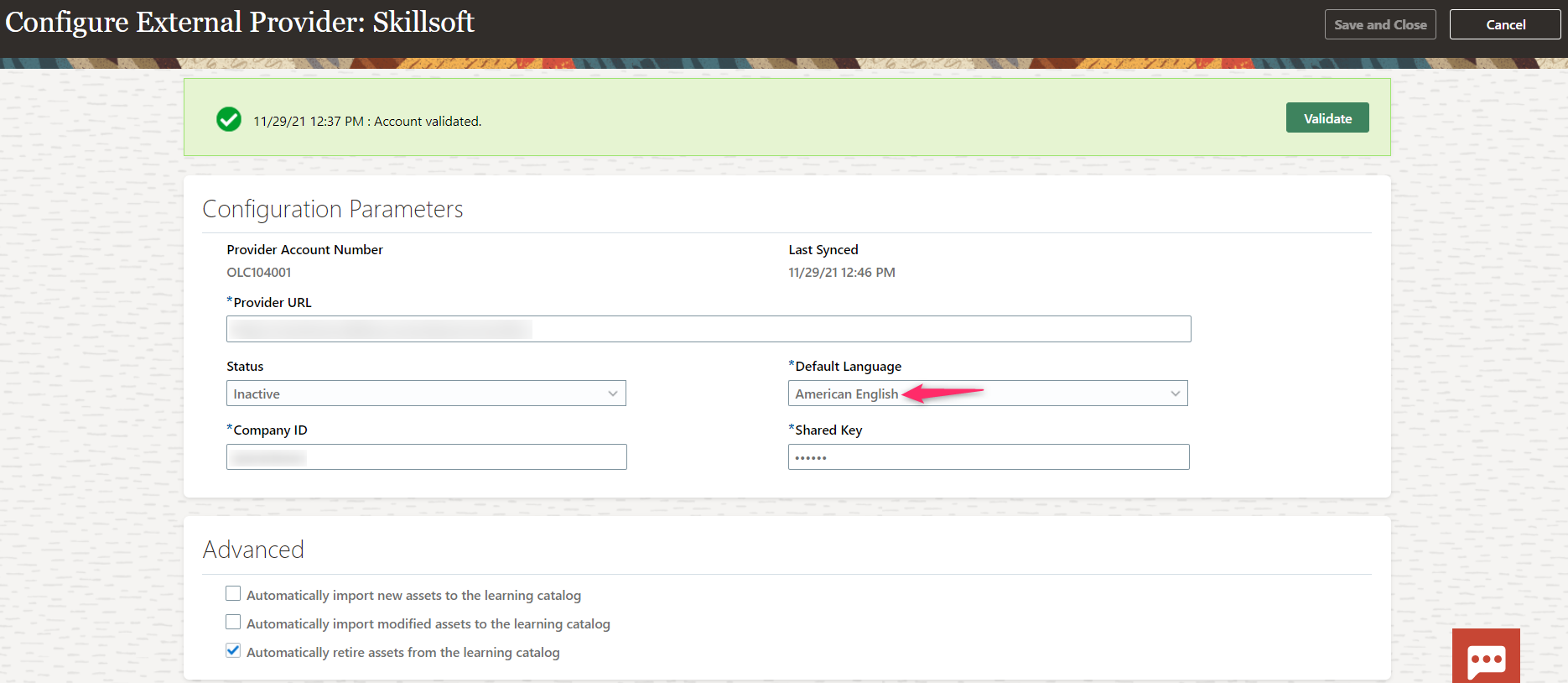Image resolution: width=1568 pixels, height=683 pixels.
Task: Click the Configuration Parameters heading
Action: (333, 209)
